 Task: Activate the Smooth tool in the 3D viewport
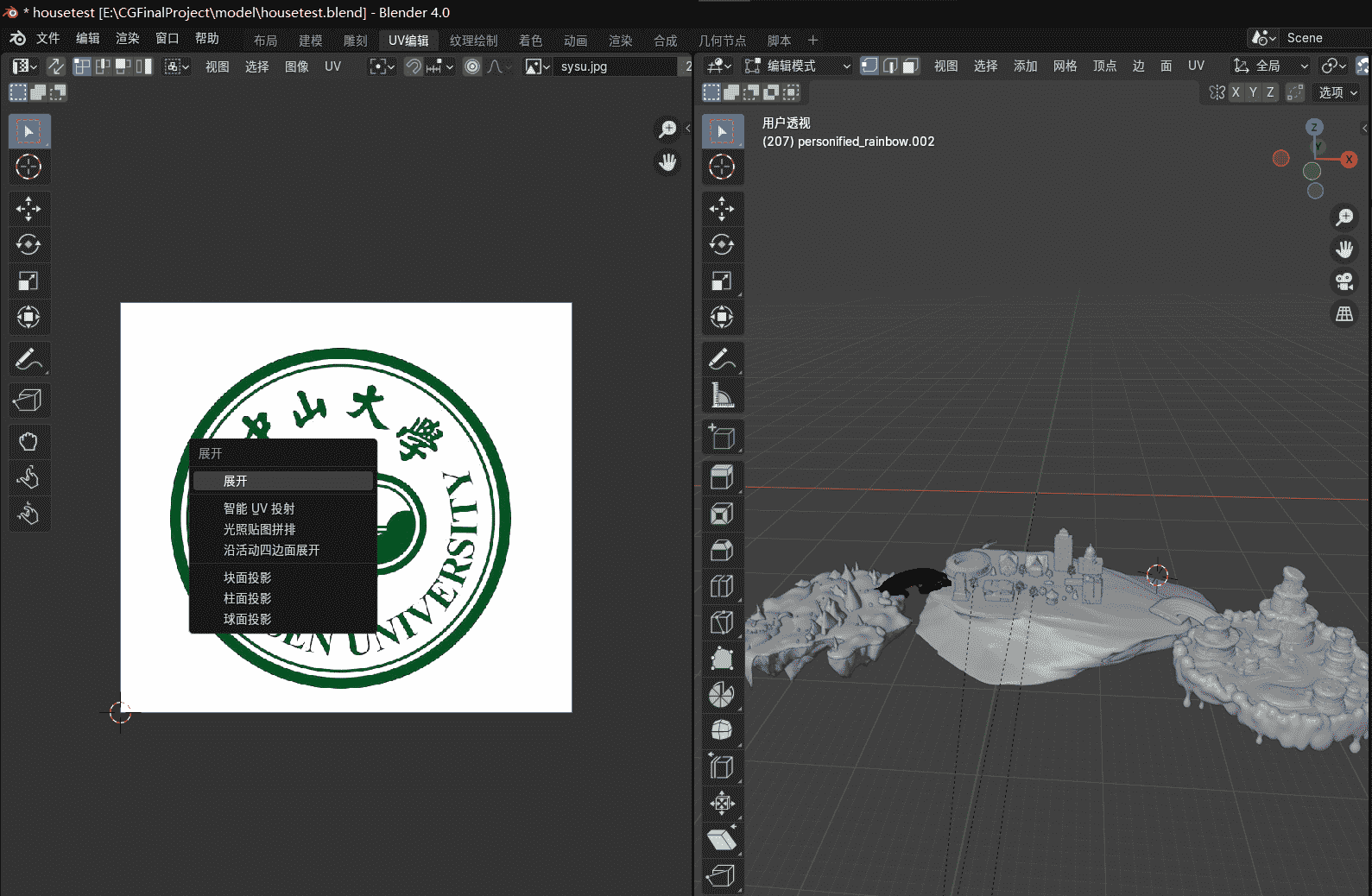[x=723, y=730]
